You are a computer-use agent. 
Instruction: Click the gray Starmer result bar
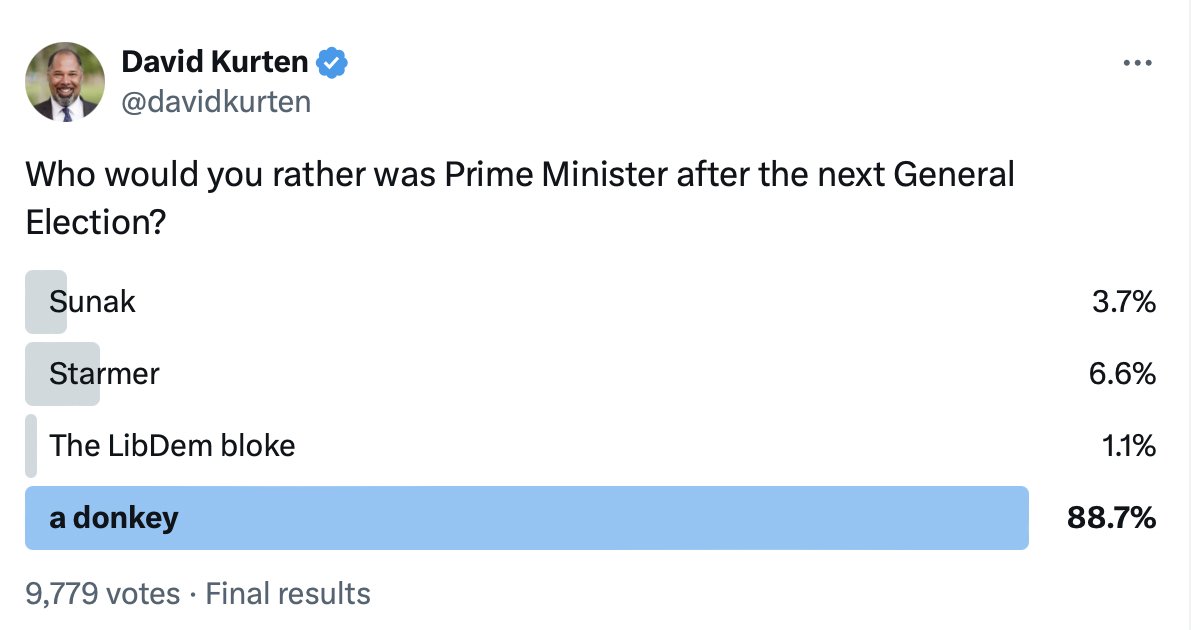click(62, 374)
